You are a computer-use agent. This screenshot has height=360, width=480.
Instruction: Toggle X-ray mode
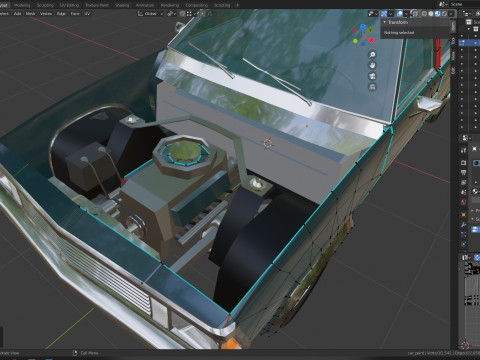point(415,14)
